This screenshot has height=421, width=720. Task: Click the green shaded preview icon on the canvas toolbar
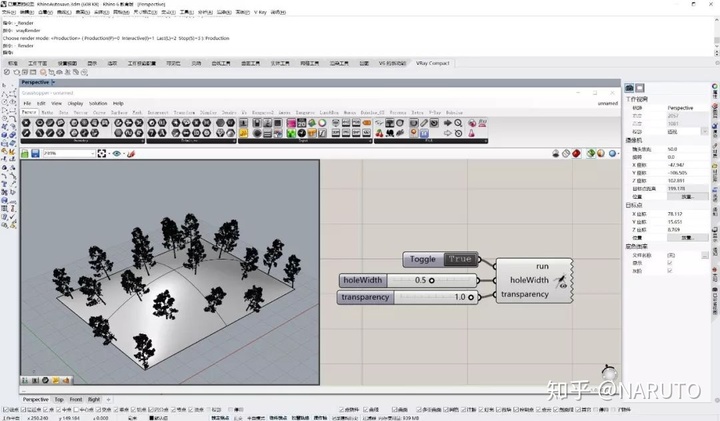tap(591, 153)
